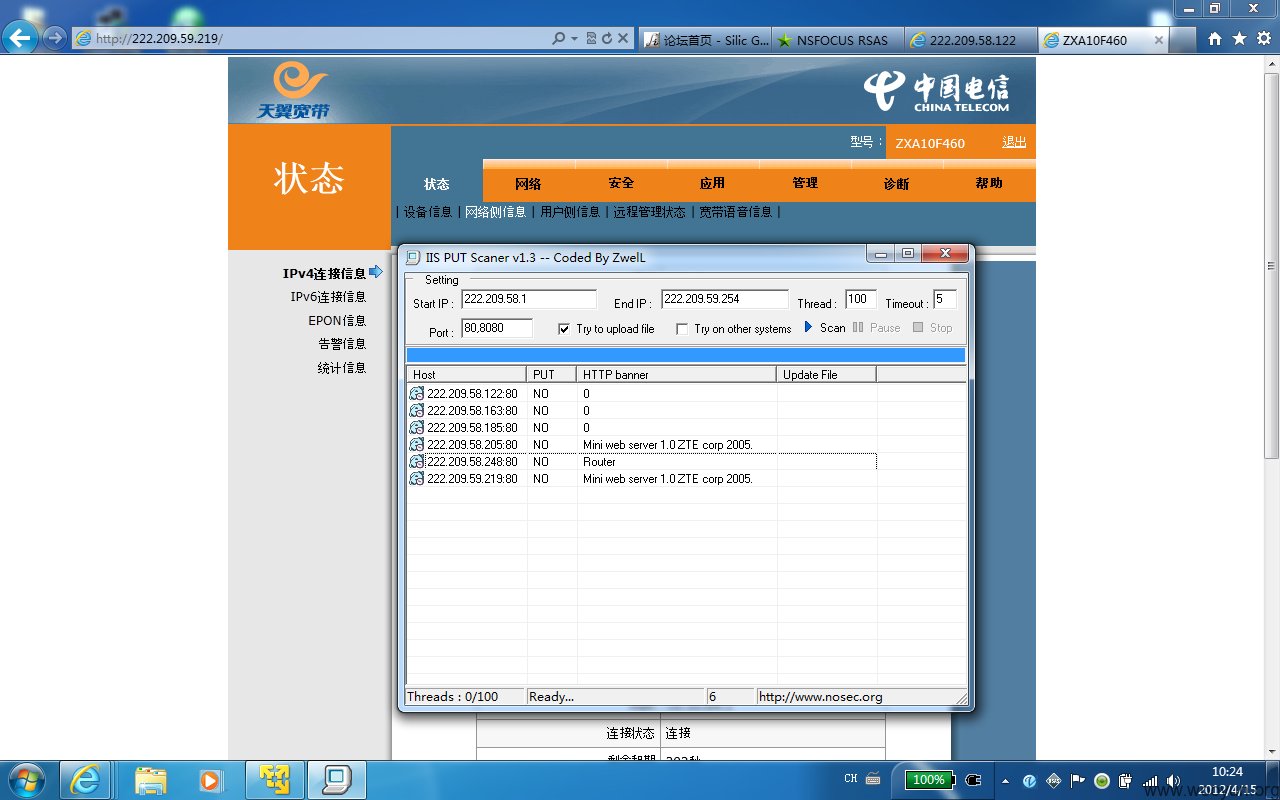This screenshot has width=1280, height=800.
Task: Click the End IP field in scanner
Action: (x=725, y=300)
